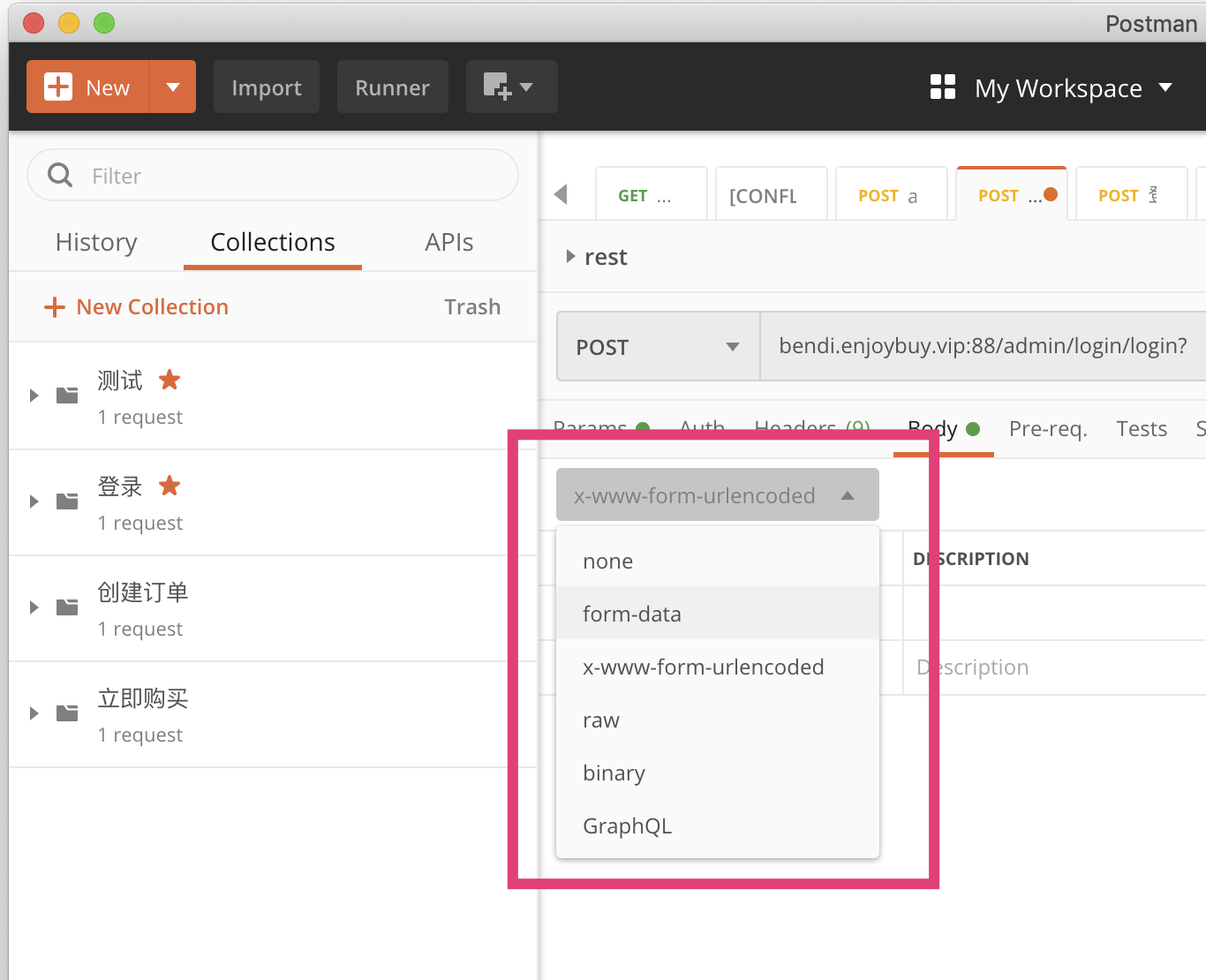This screenshot has height=980, width=1206.
Task: Open the [CONFL request tab
Action: tap(772, 194)
